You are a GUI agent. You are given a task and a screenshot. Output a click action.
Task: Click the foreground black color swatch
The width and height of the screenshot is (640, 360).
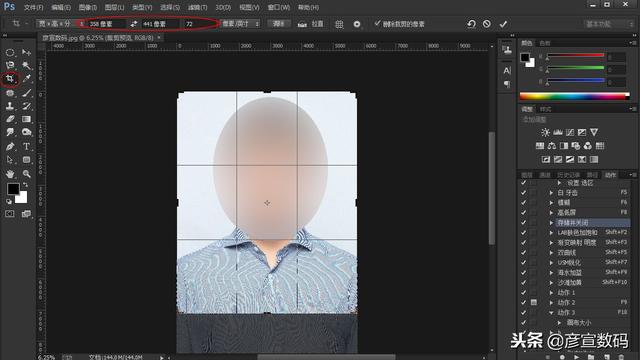pos(13,189)
